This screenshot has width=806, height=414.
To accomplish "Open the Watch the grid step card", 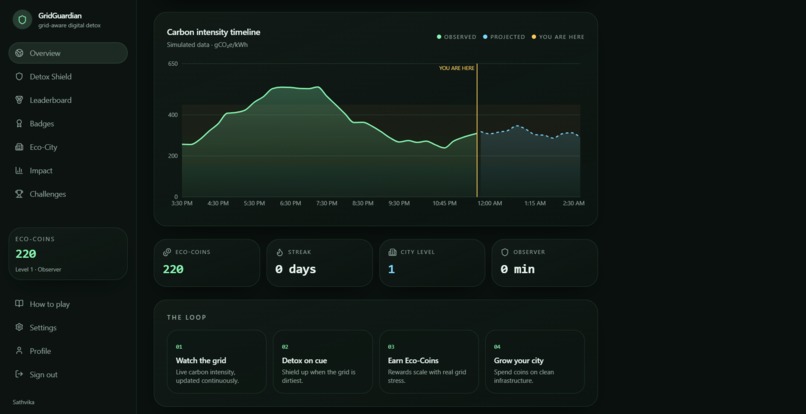I will [216, 362].
